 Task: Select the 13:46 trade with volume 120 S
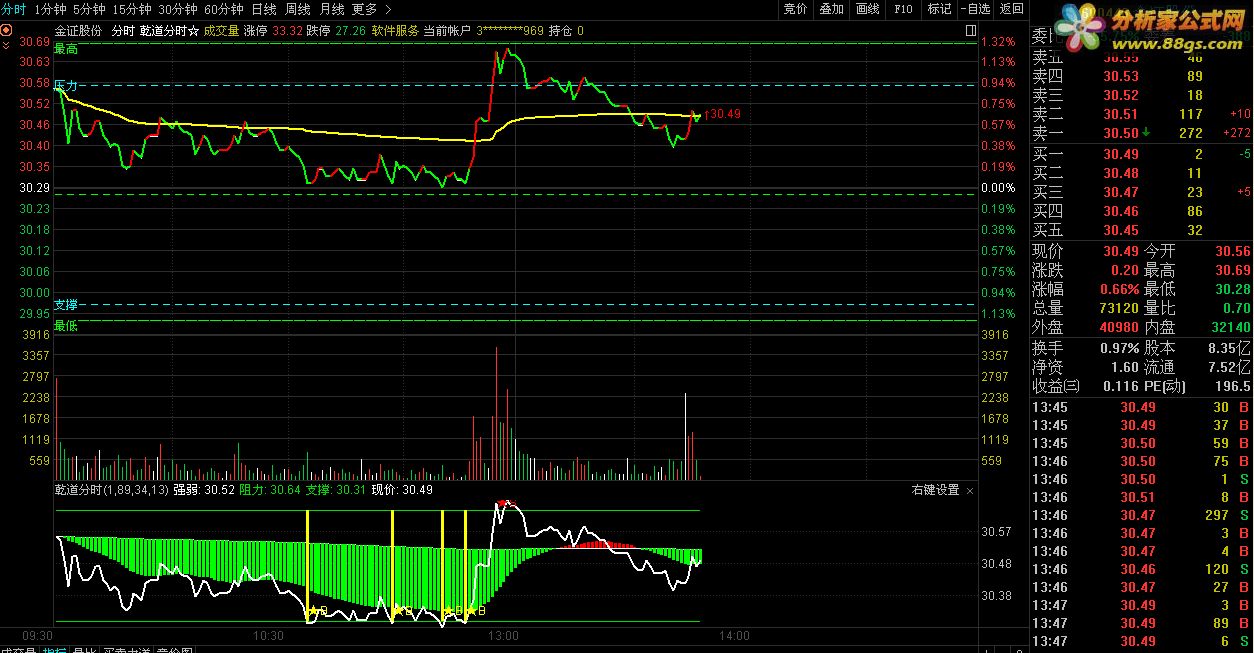point(1141,569)
